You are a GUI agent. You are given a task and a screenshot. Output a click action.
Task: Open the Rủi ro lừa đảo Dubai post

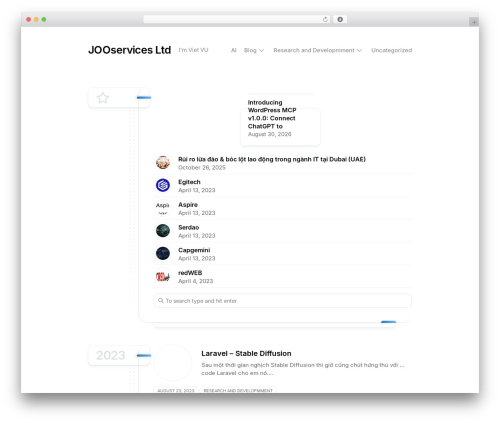click(x=272, y=159)
